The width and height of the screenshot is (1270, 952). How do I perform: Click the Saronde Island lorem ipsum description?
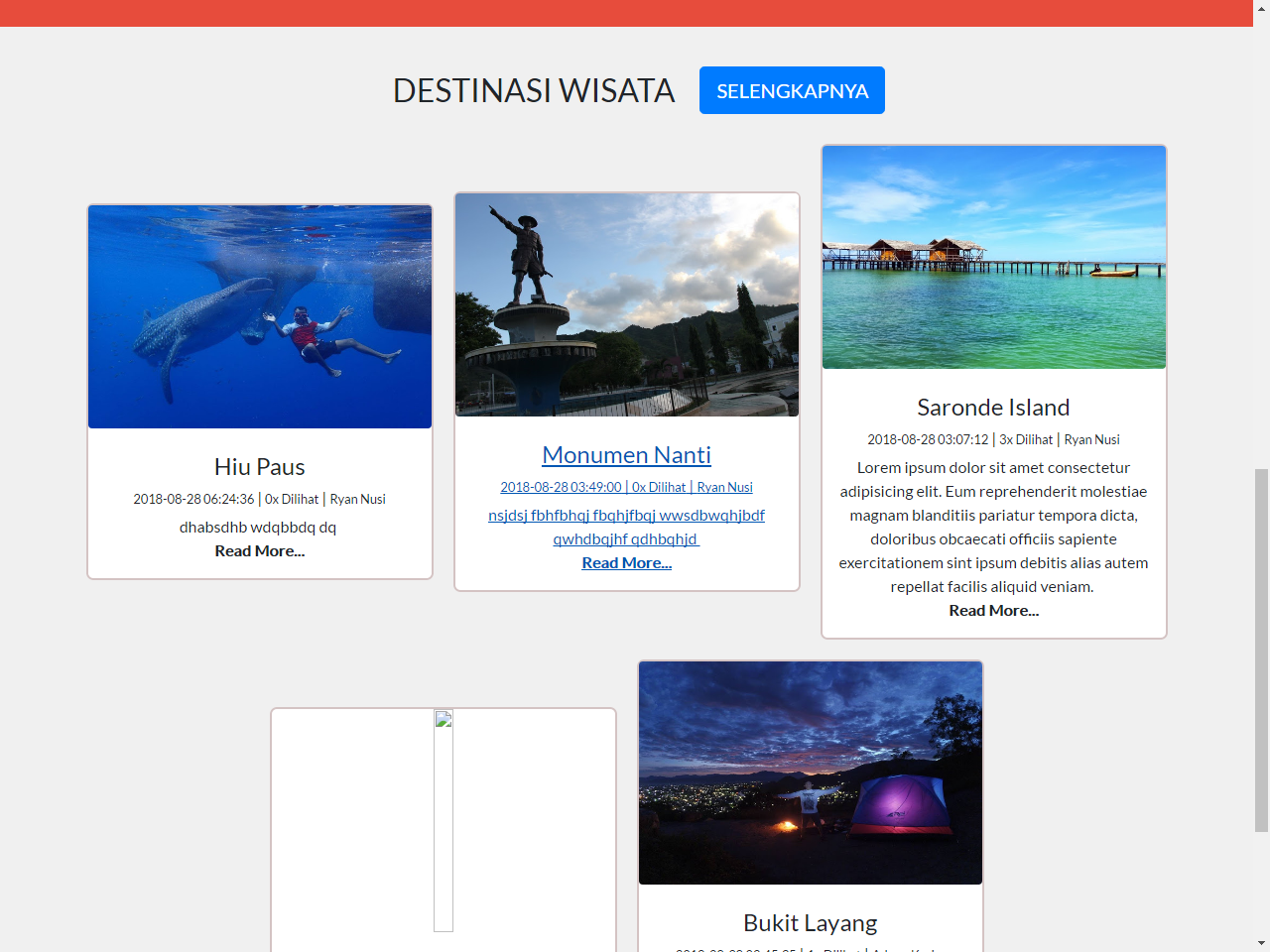point(994,528)
